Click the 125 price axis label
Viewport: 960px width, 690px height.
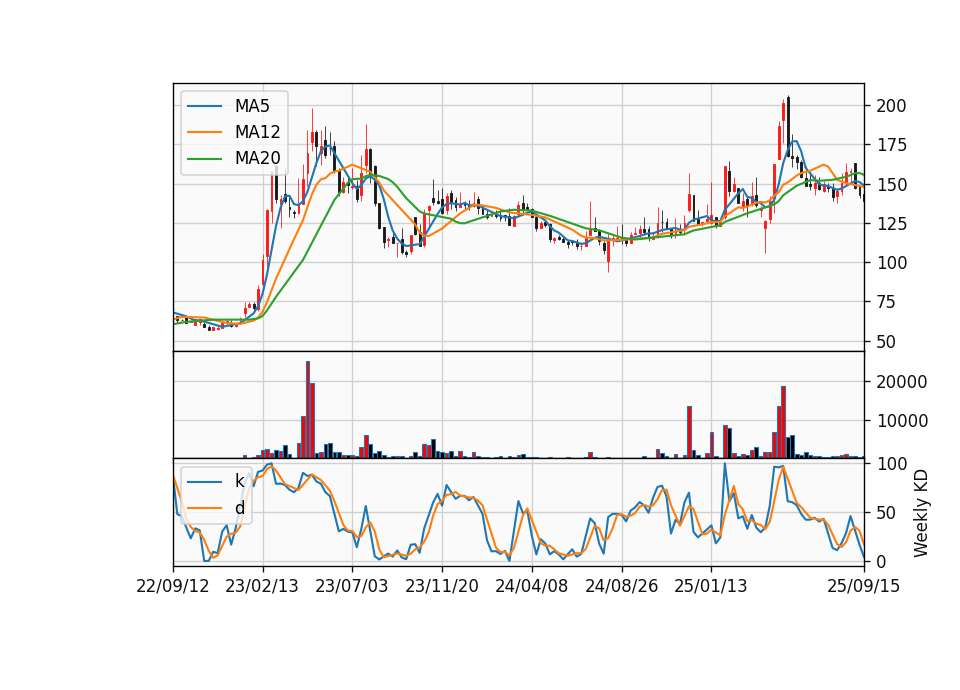[891, 224]
